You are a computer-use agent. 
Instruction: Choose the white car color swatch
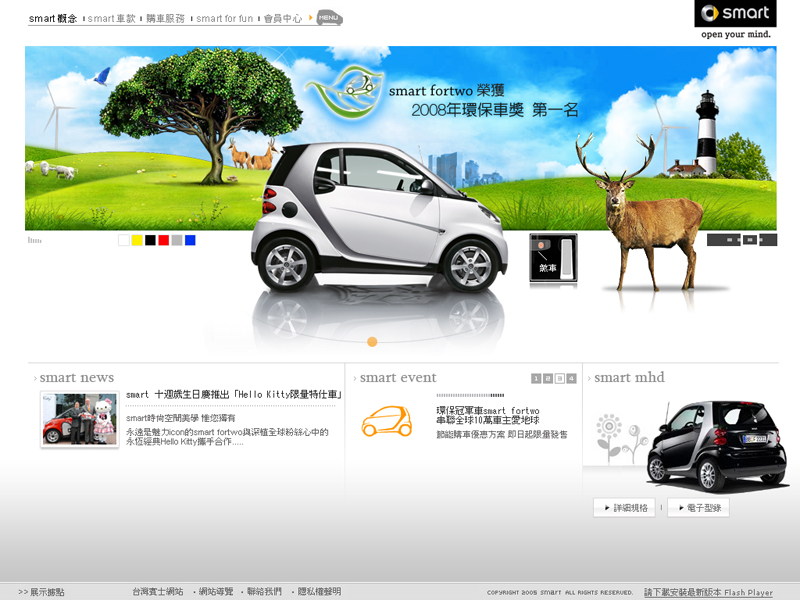(124, 240)
